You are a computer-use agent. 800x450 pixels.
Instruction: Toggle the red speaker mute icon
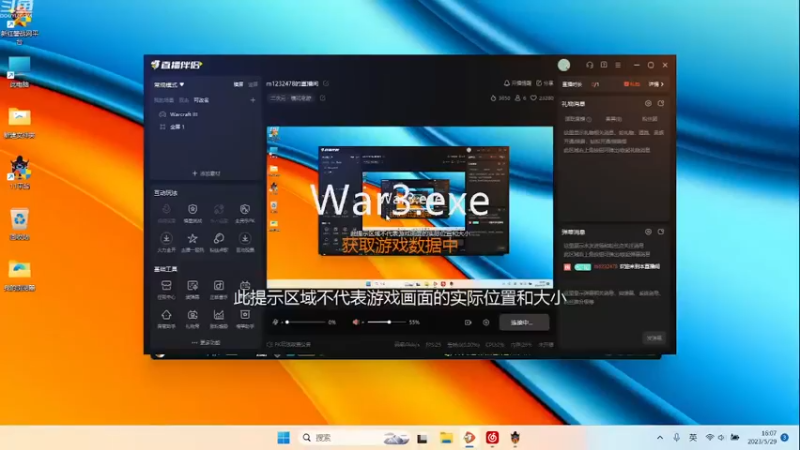click(356, 322)
